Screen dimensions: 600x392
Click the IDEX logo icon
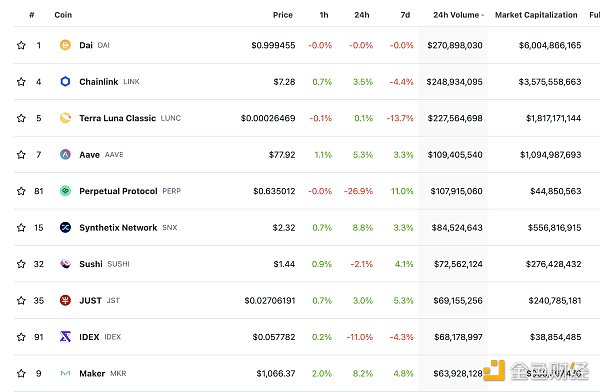[65, 337]
